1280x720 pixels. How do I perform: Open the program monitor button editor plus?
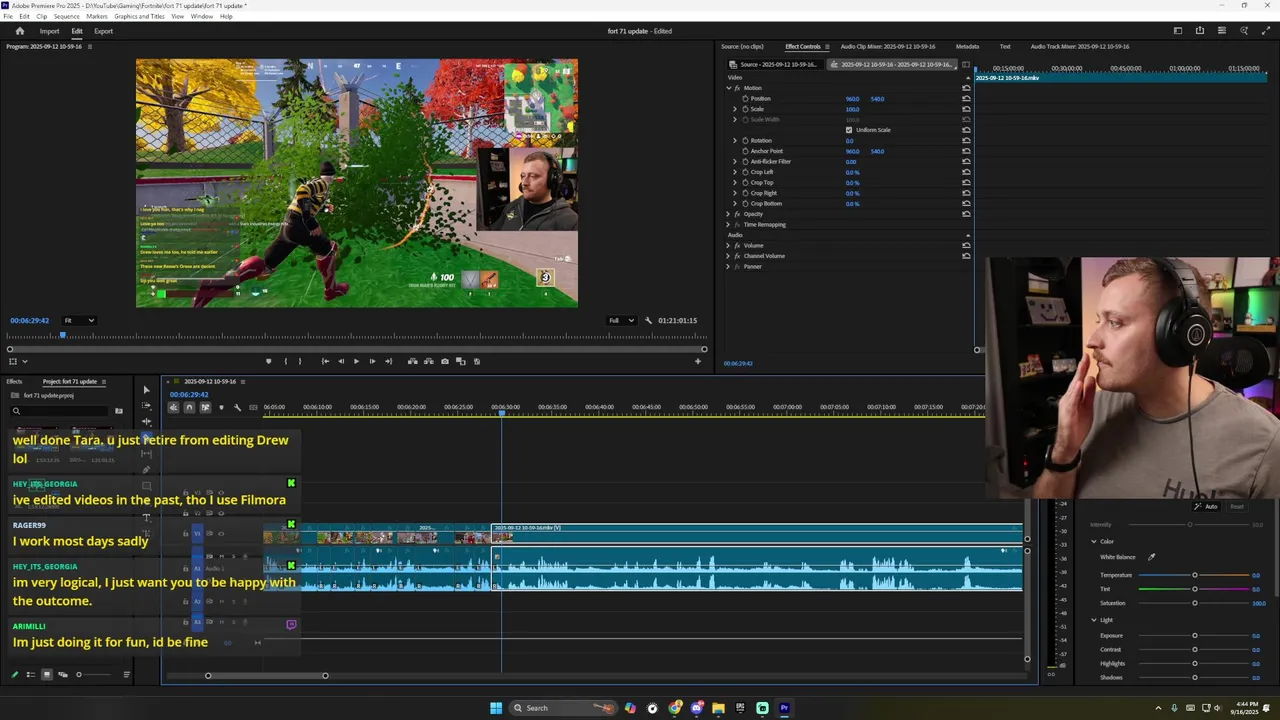tap(698, 361)
